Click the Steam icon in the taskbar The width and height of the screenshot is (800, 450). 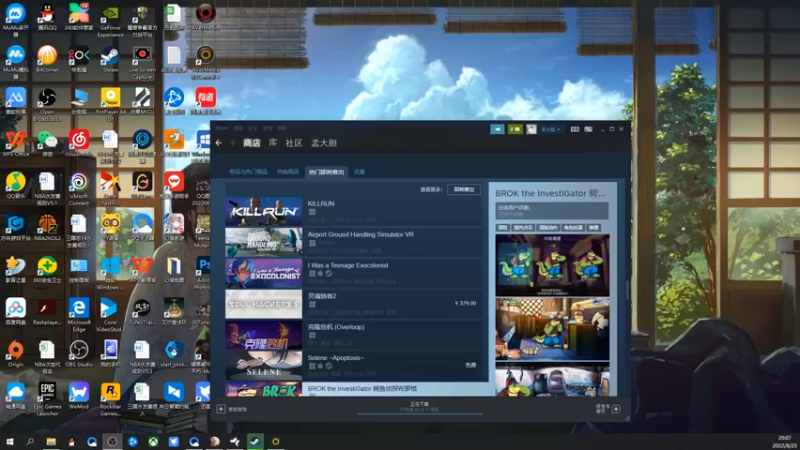point(255,441)
